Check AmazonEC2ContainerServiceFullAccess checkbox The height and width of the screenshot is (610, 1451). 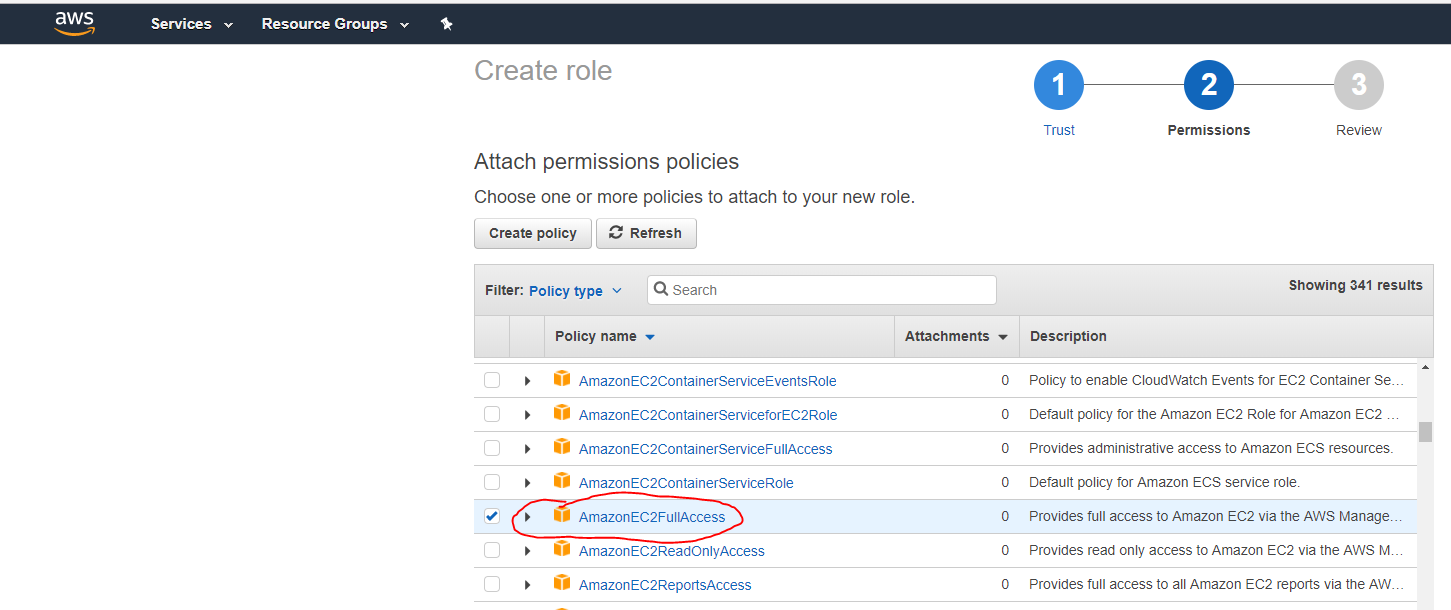(492, 448)
